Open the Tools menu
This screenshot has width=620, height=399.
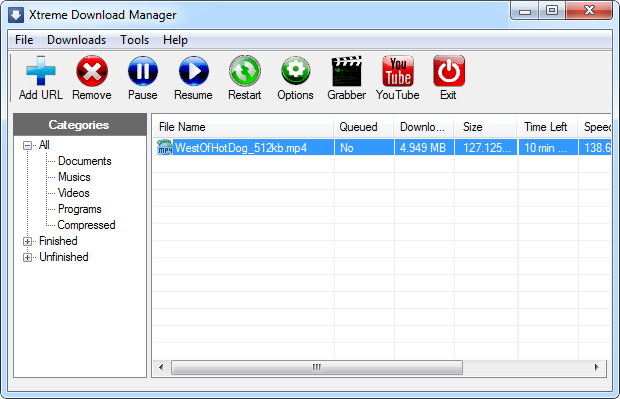(x=134, y=40)
